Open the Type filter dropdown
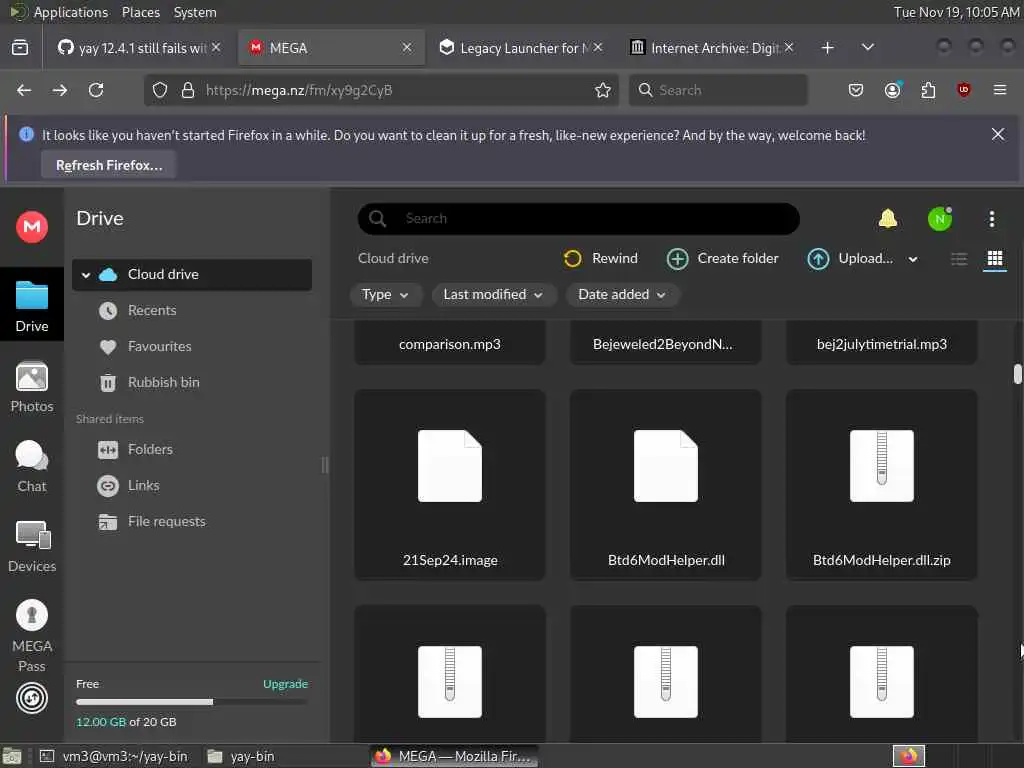Image resolution: width=1024 pixels, height=768 pixels. pos(385,295)
